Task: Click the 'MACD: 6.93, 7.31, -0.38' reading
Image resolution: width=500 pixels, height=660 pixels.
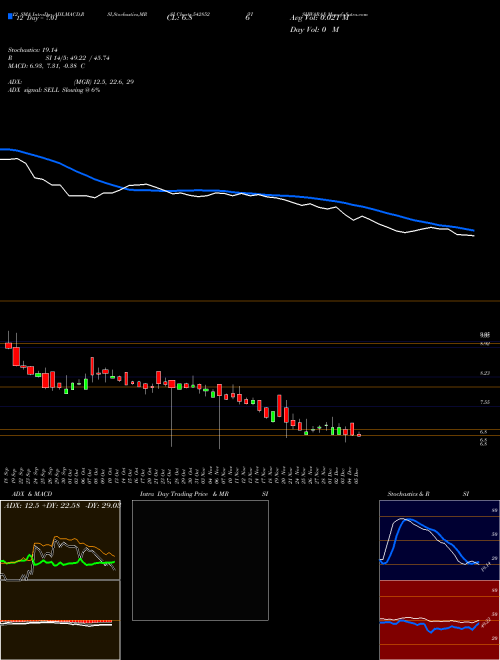Action: pos(44,66)
